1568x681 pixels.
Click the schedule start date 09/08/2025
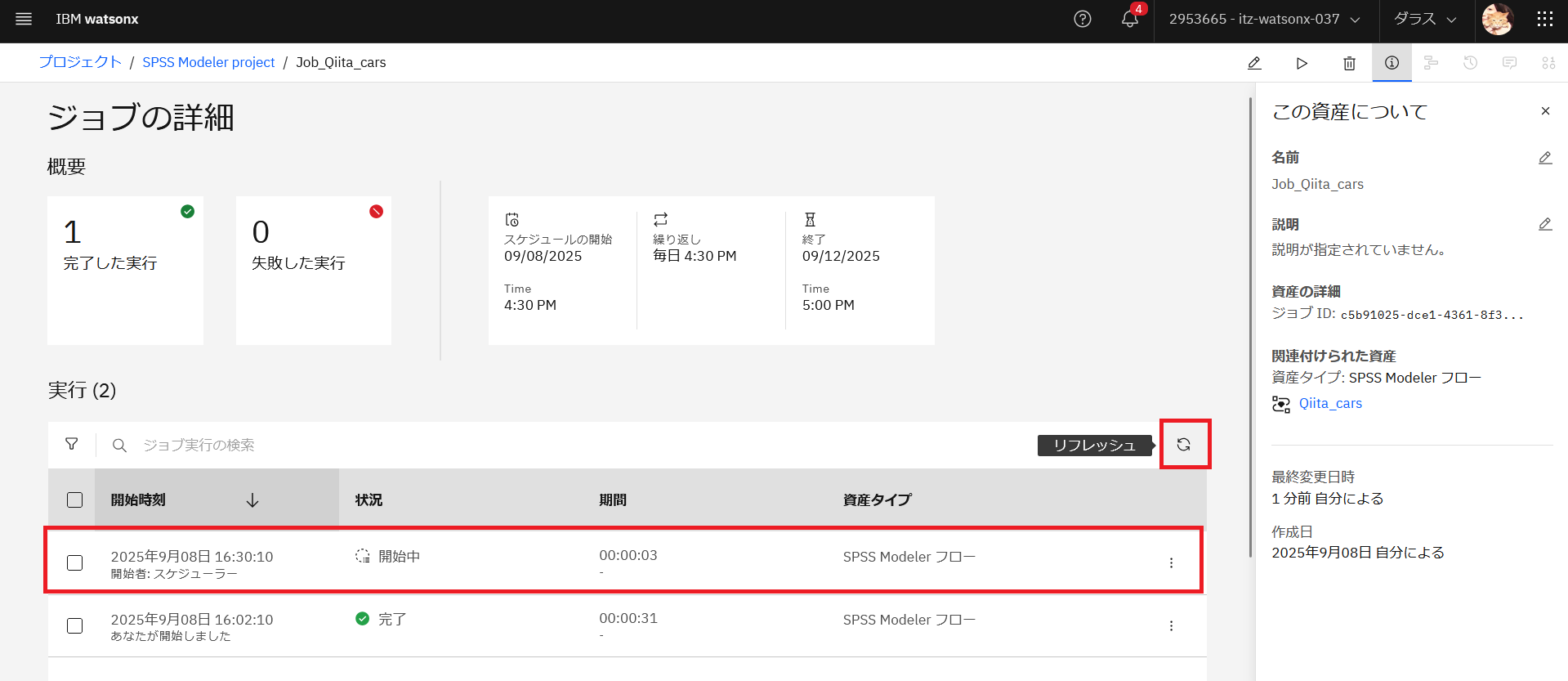(543, 256)
